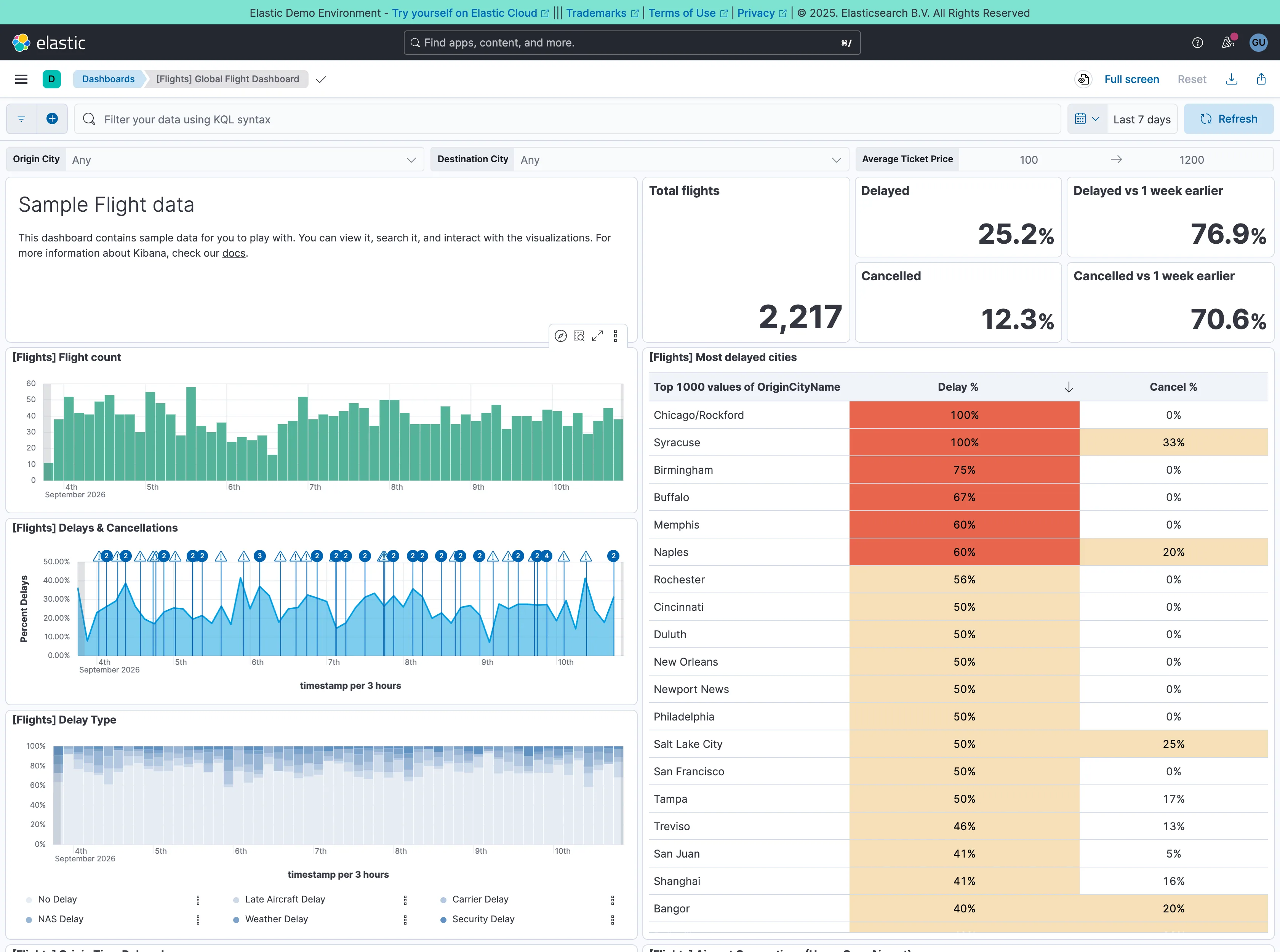The height and width of the screenshot is (952, 1280).
Task: Open the panel more options ellipsis
Action: click(616, 336)
